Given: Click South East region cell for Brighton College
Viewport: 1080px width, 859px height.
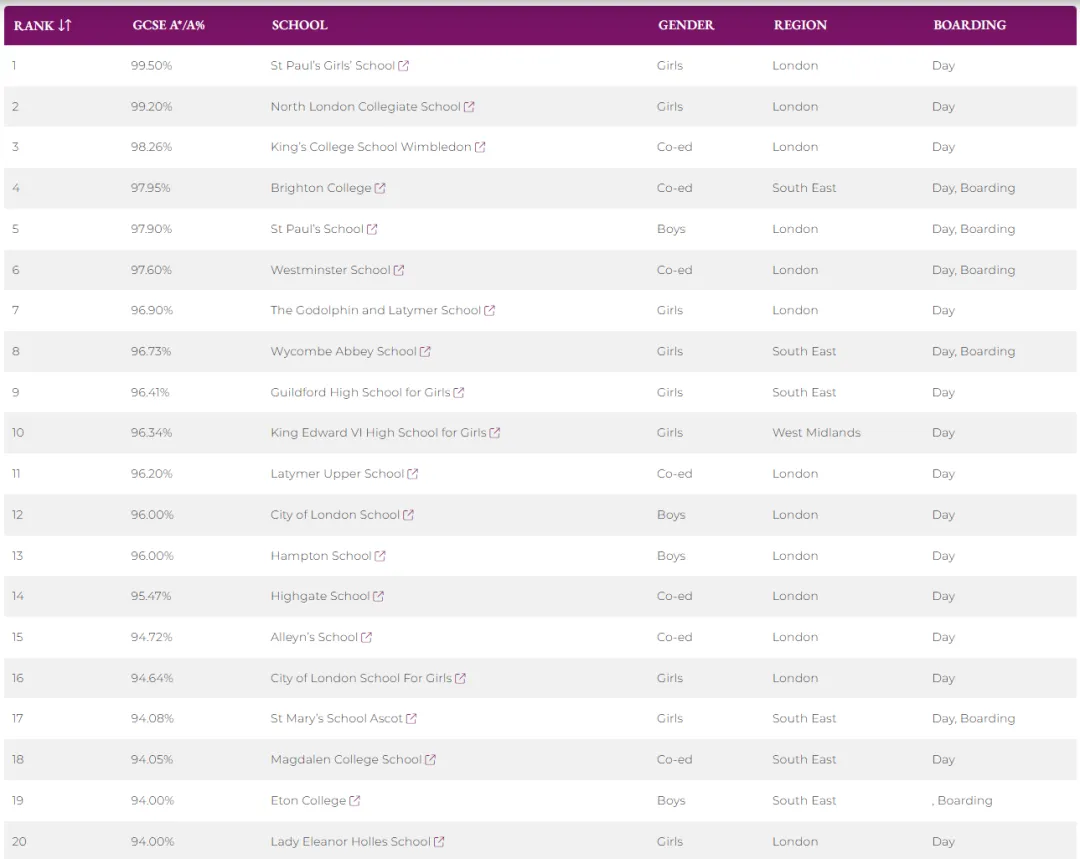Looking at the screenshot, I should pyautogui.click(x=804, y=188).
